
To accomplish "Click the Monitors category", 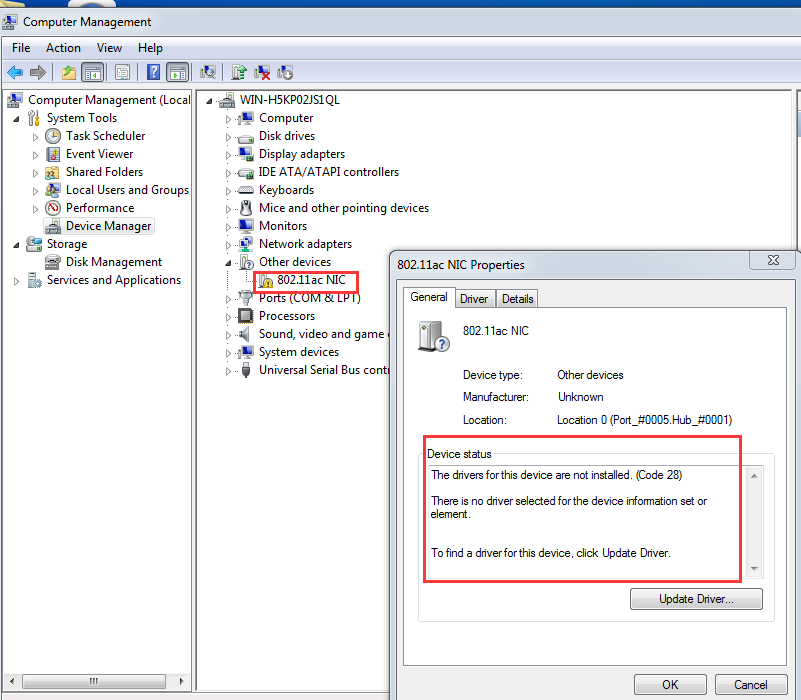I will coord(282,226).
